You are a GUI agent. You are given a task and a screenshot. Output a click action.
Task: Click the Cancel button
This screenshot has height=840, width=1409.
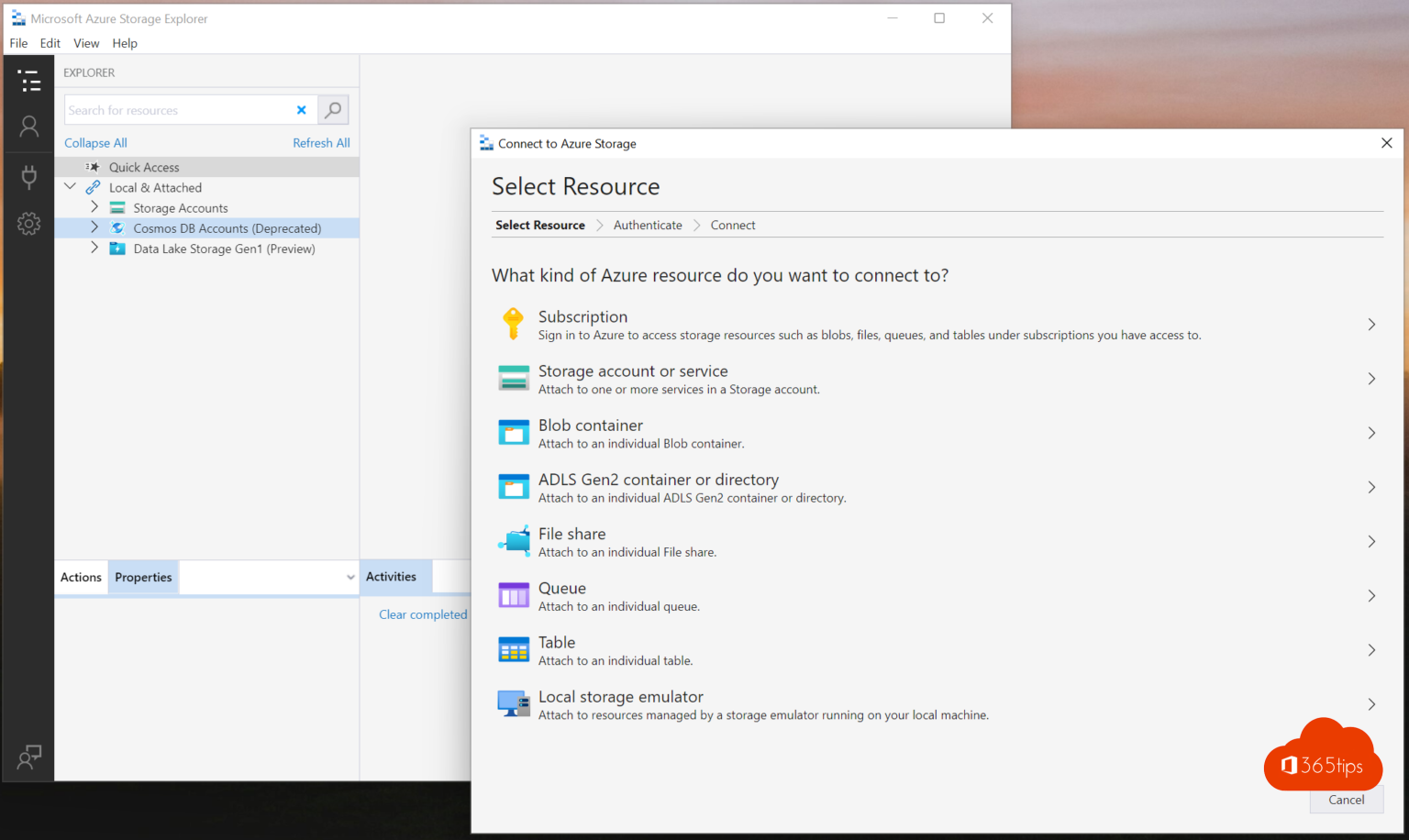1346,800
